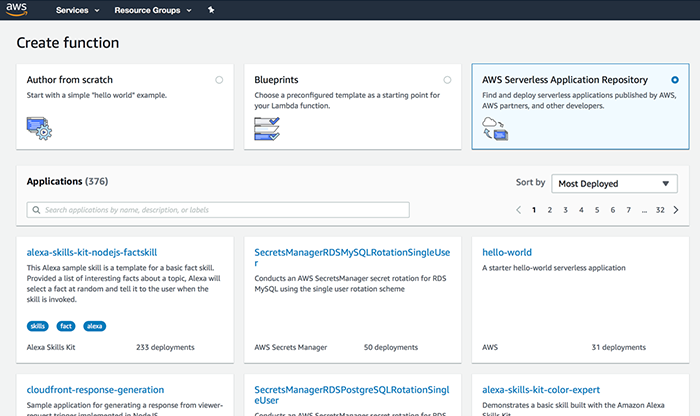The image size is (700, 416).
Task: Open cloudfront-response-generation application
Action: pyautogui.click(x=95, y=390)
